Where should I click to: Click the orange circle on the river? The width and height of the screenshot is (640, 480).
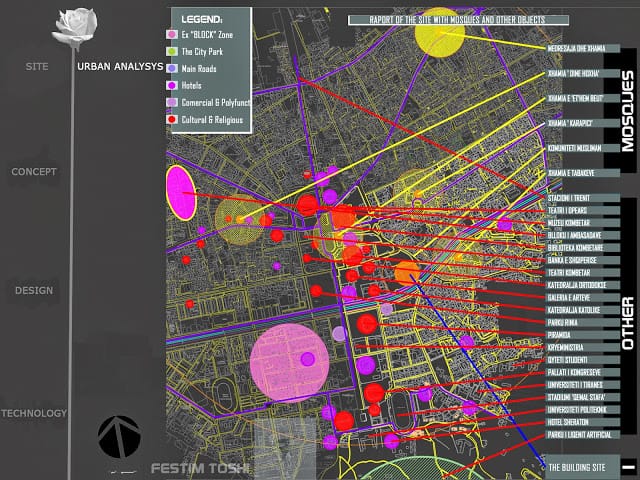point(407,273)
